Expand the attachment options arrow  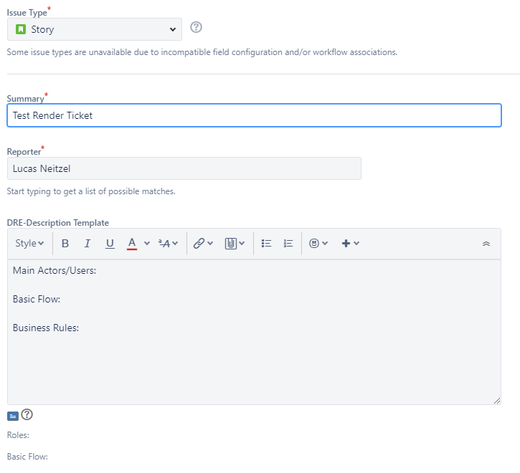click(x=242, y=243)
